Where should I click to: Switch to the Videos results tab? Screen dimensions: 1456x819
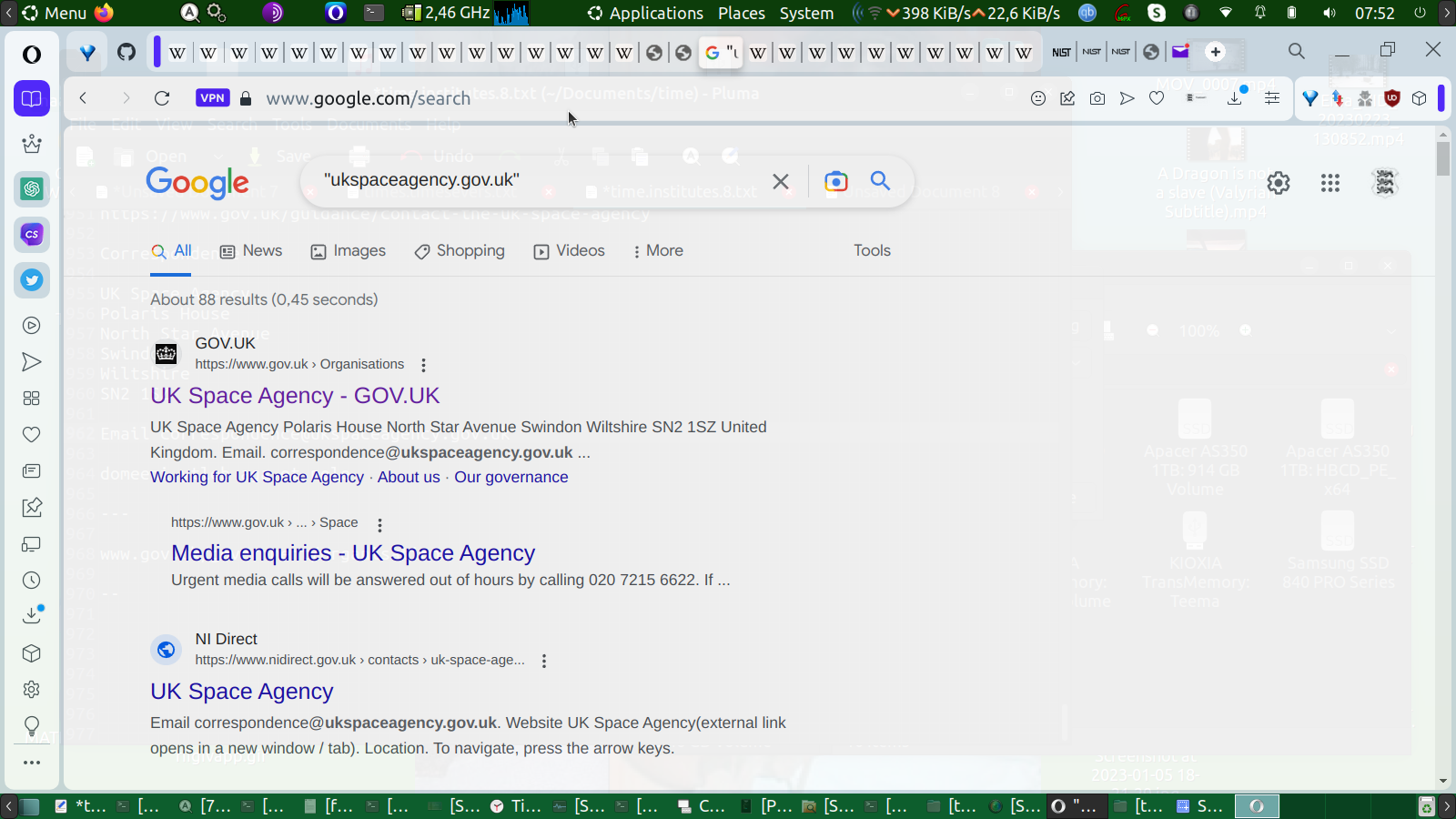pyautogui.click(x=570, y=251)
